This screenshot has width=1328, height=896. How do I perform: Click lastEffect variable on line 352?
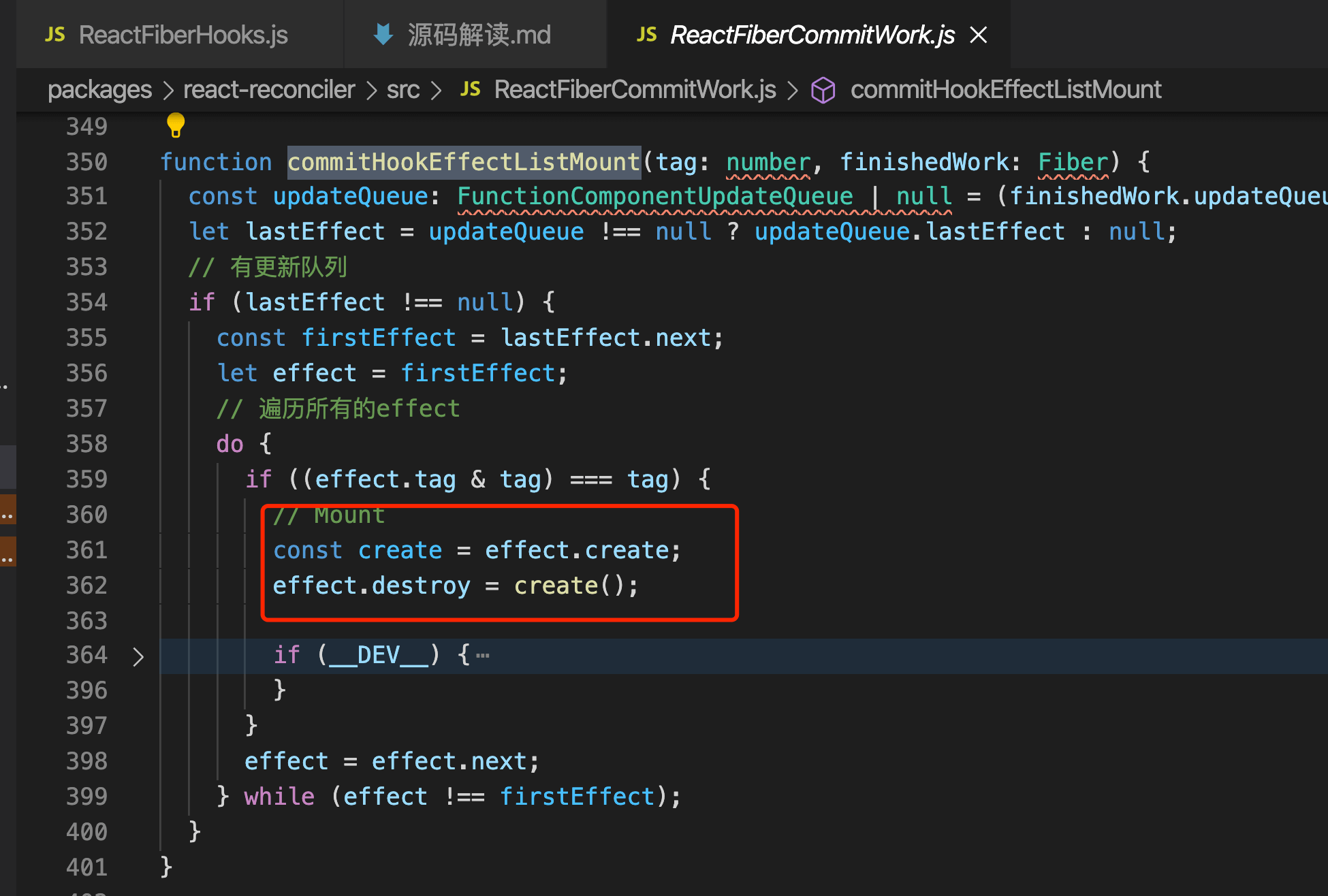click(315, 231)
